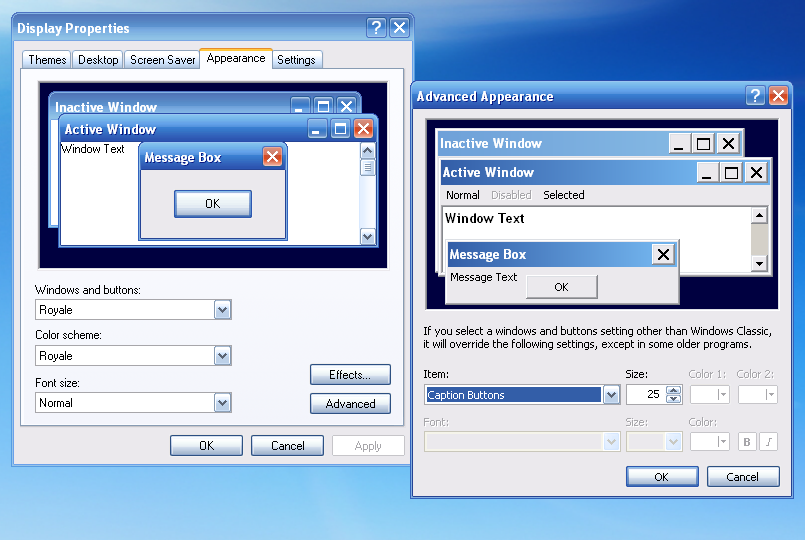Switch to the Themes tab

click(x=47, y=60)
